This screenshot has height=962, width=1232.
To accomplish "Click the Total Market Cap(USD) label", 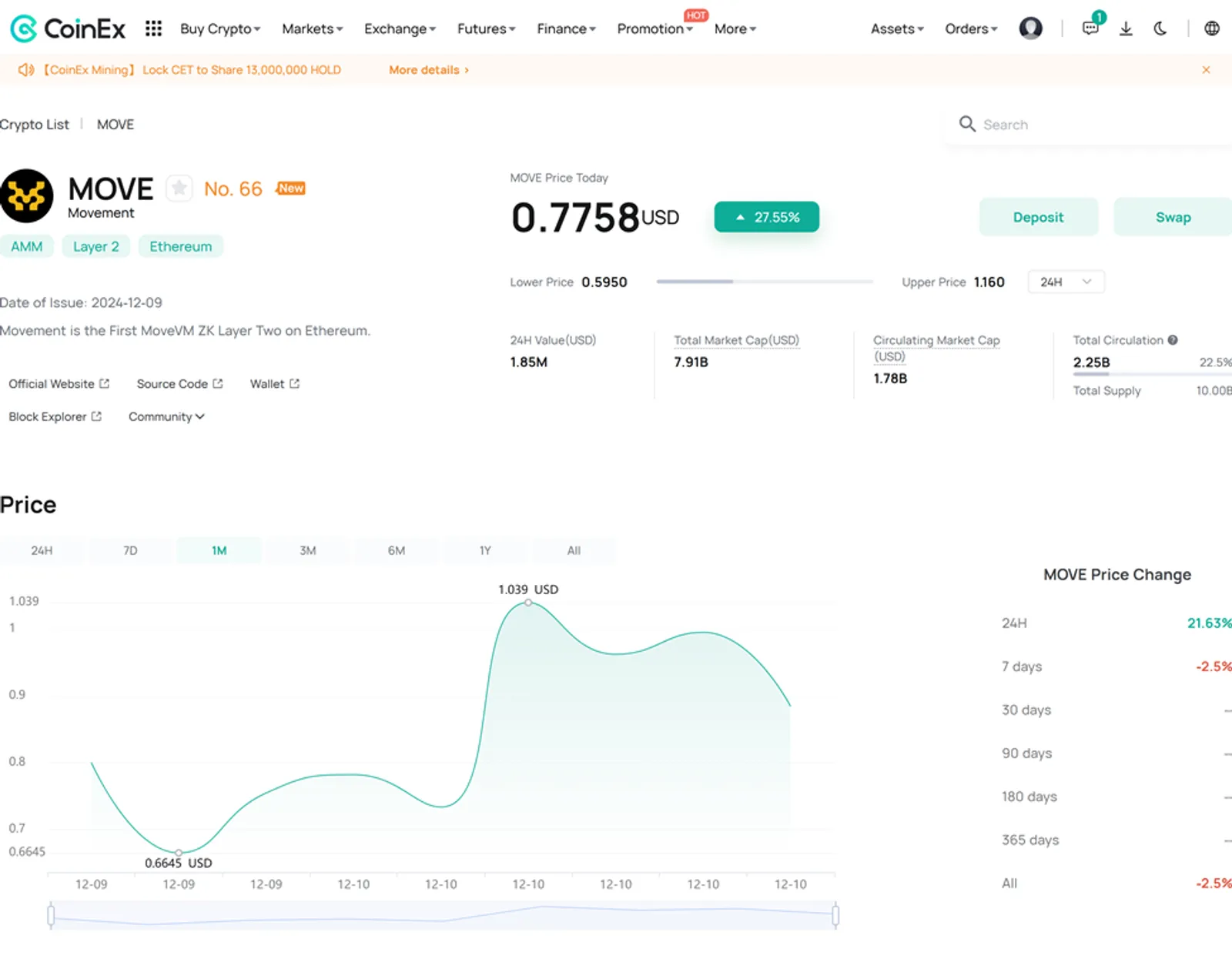I will (736, 340).
